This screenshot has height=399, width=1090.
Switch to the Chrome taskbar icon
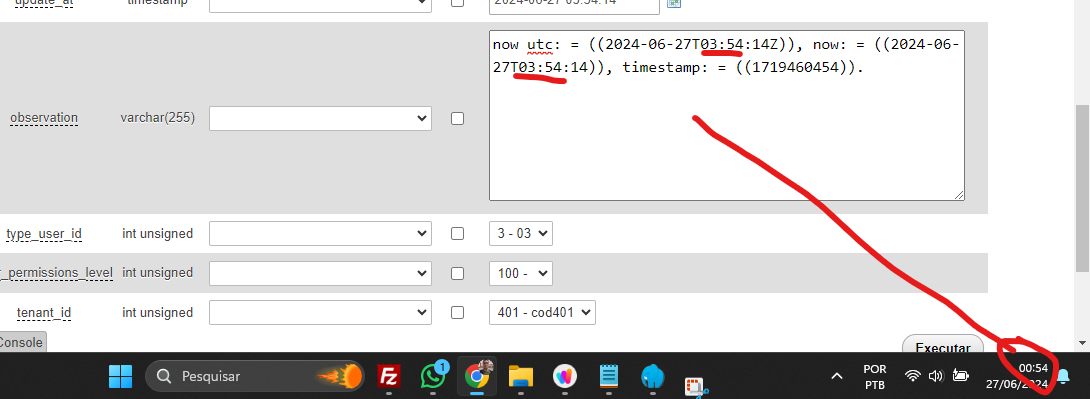[x=476, y=377]
